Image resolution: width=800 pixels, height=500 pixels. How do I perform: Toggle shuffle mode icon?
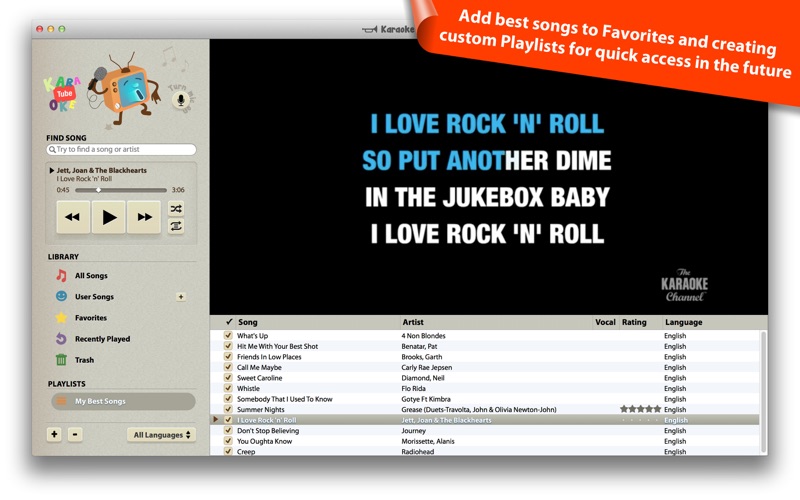pyautogui.click(x=176, y=209)
